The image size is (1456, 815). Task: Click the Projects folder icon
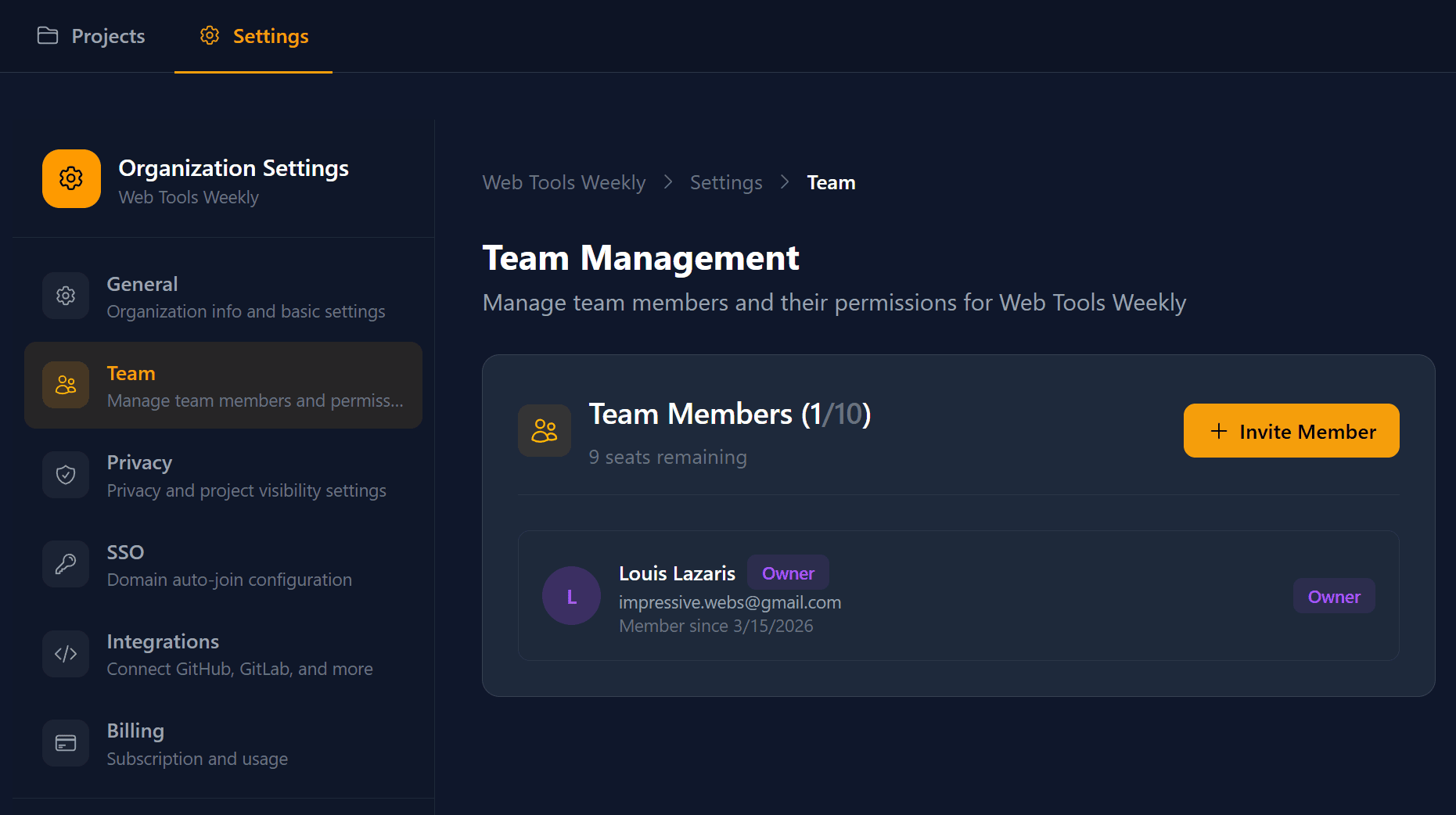click(47, 35)
